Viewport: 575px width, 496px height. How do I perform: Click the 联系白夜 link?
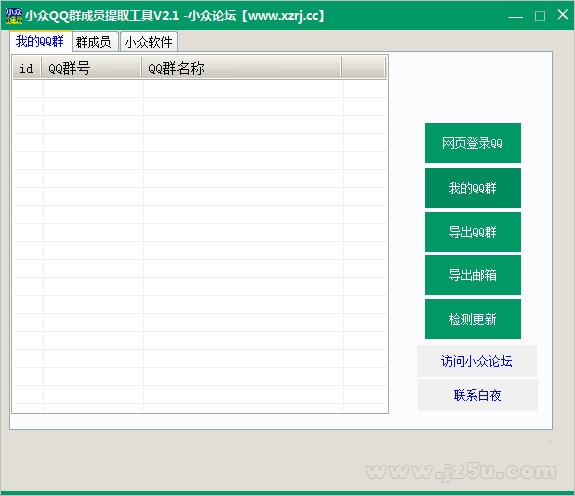477,395
